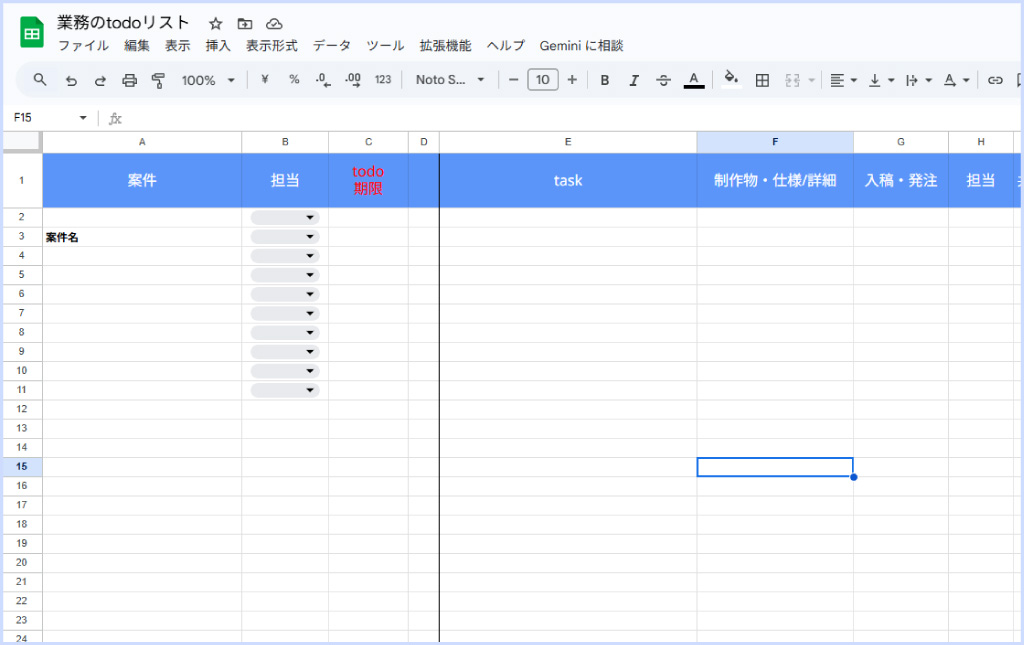
Task: Toggle bold formatting
Action: click(604, 80)
